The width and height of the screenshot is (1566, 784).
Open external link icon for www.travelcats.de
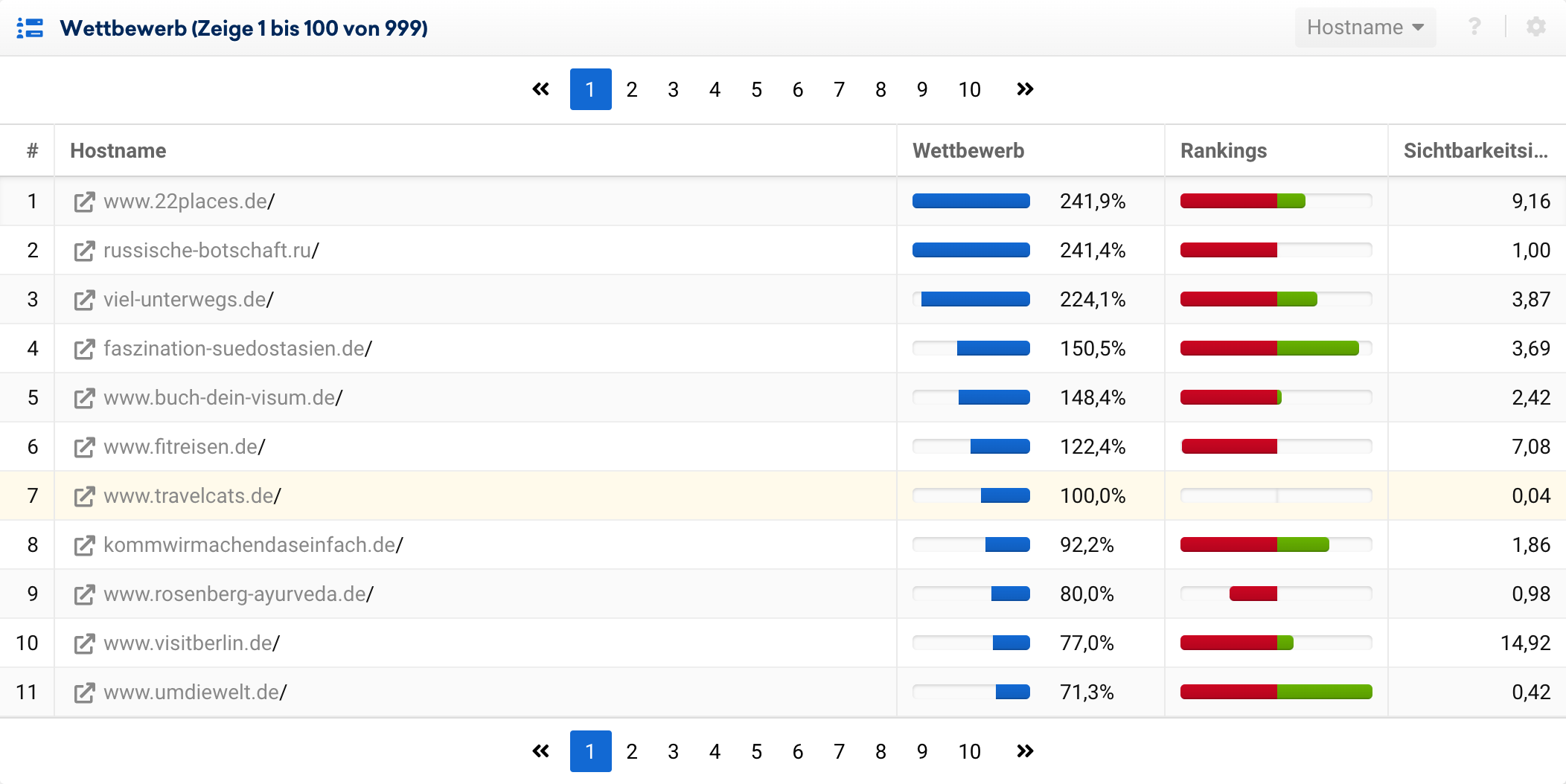click(84, 496)
